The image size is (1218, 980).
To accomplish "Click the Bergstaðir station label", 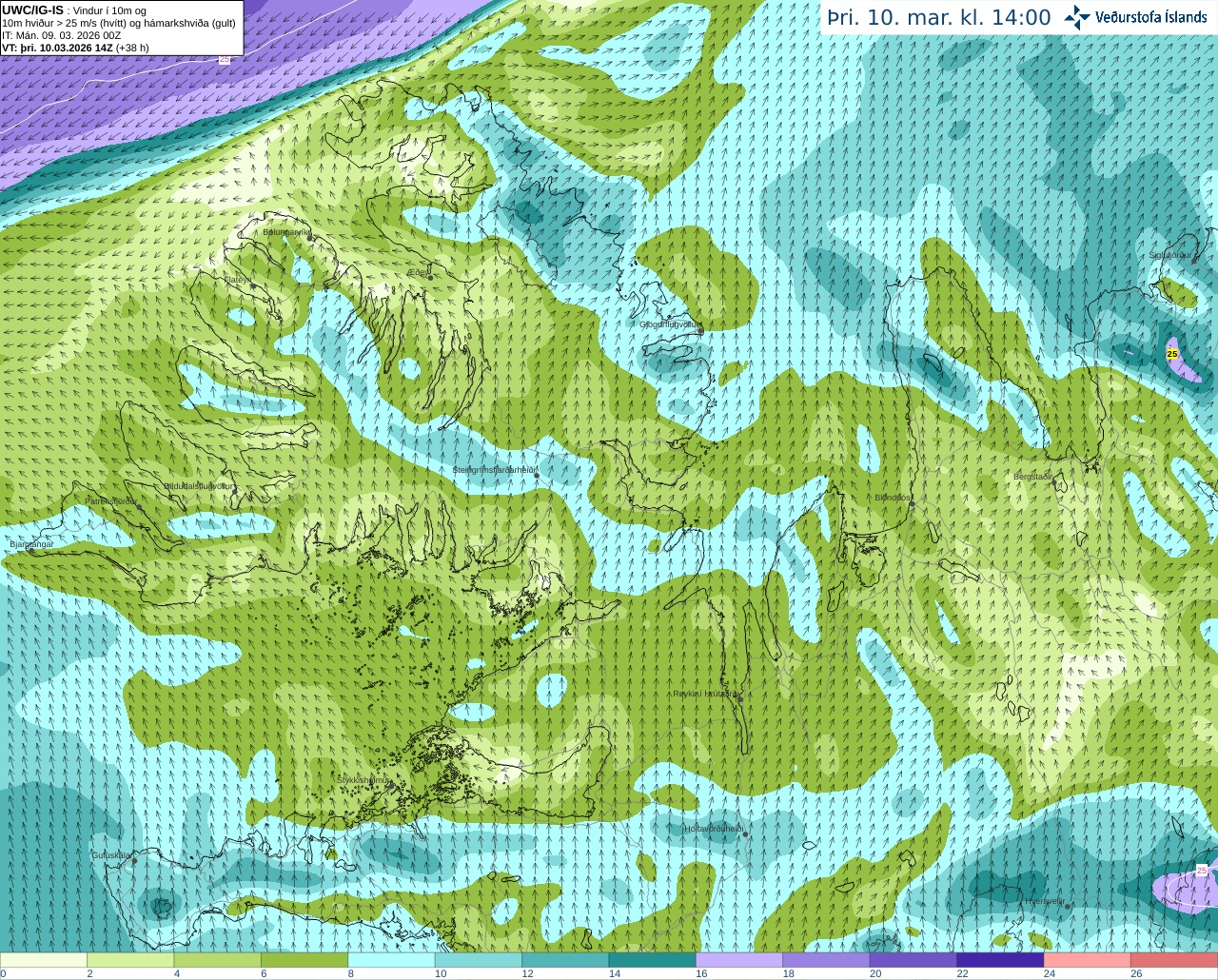I will (x=1032, y=477).
